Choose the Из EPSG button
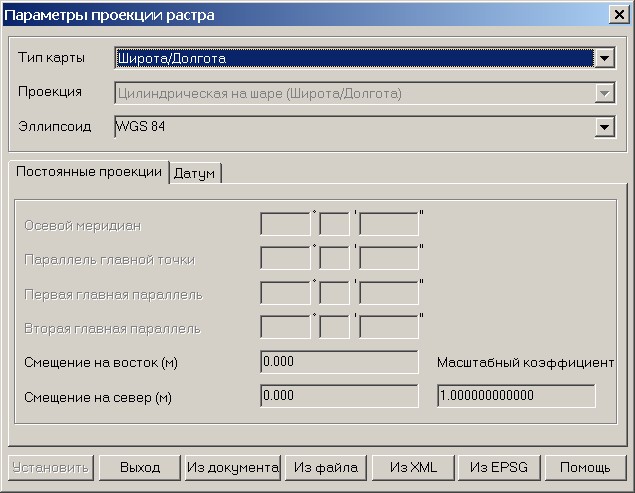The height and width of the screenshot is (493, 635). point(505,467)
